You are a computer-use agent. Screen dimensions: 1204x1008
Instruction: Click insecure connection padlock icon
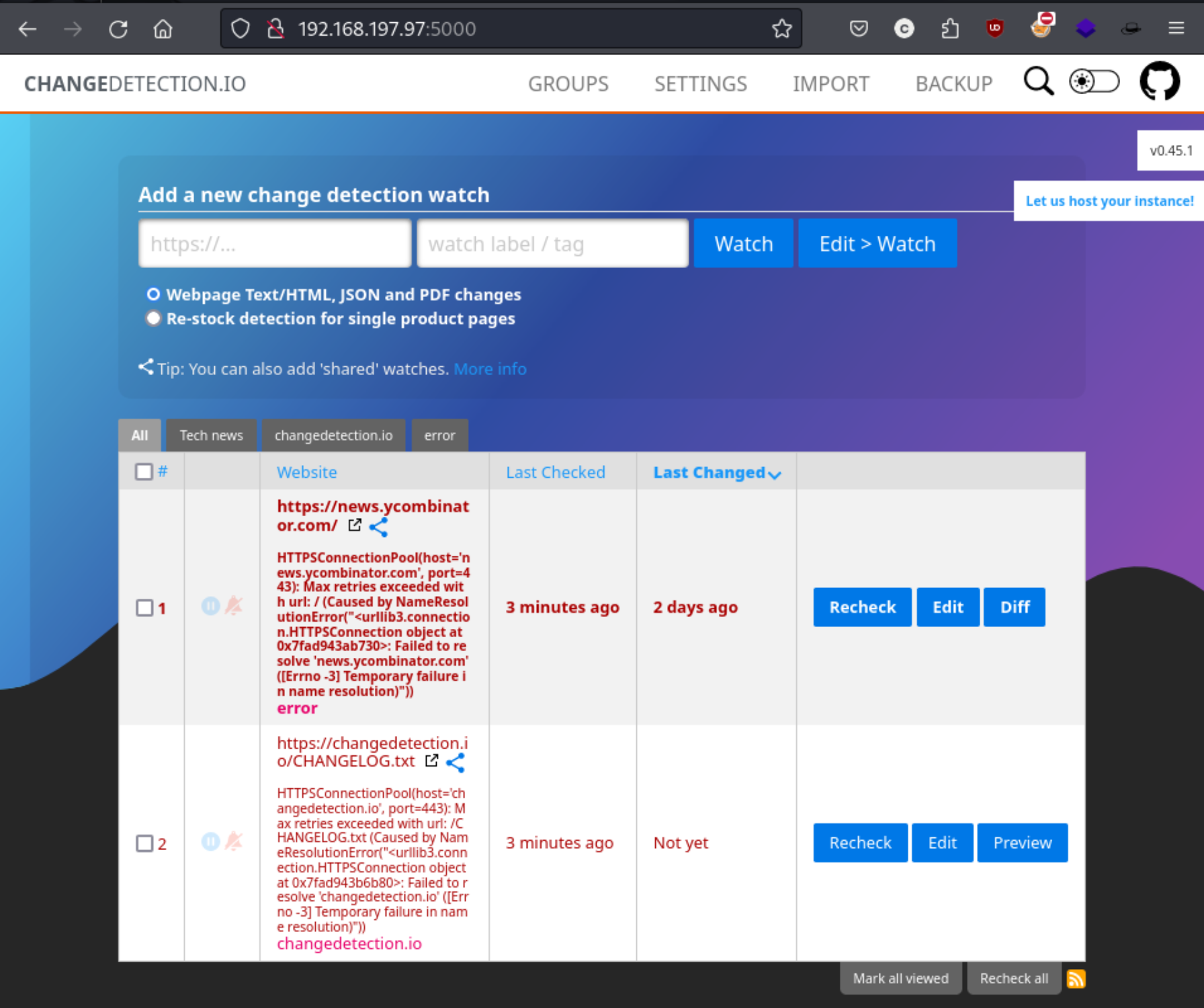(275, 29)
